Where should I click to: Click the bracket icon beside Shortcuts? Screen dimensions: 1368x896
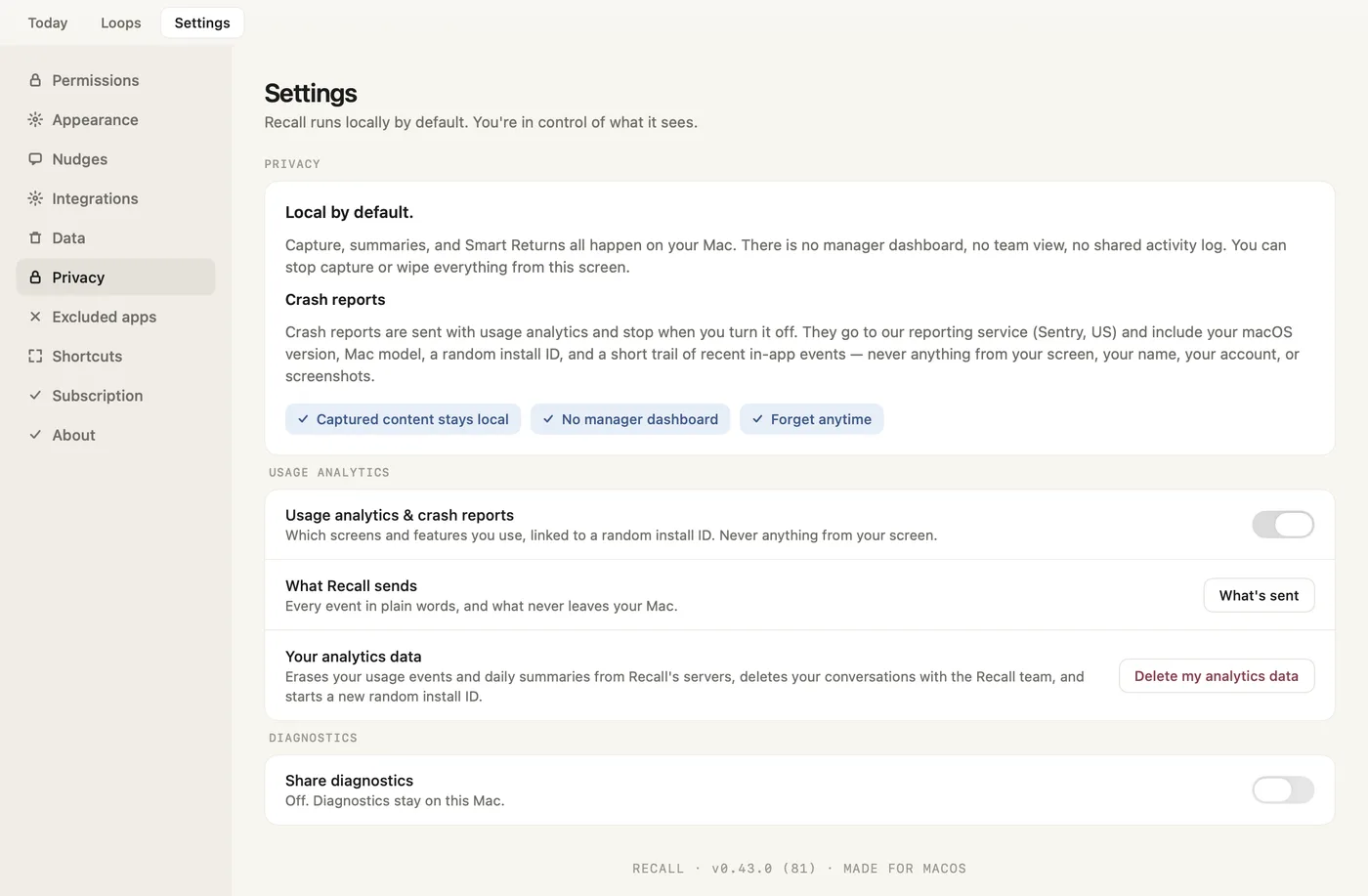35,356
